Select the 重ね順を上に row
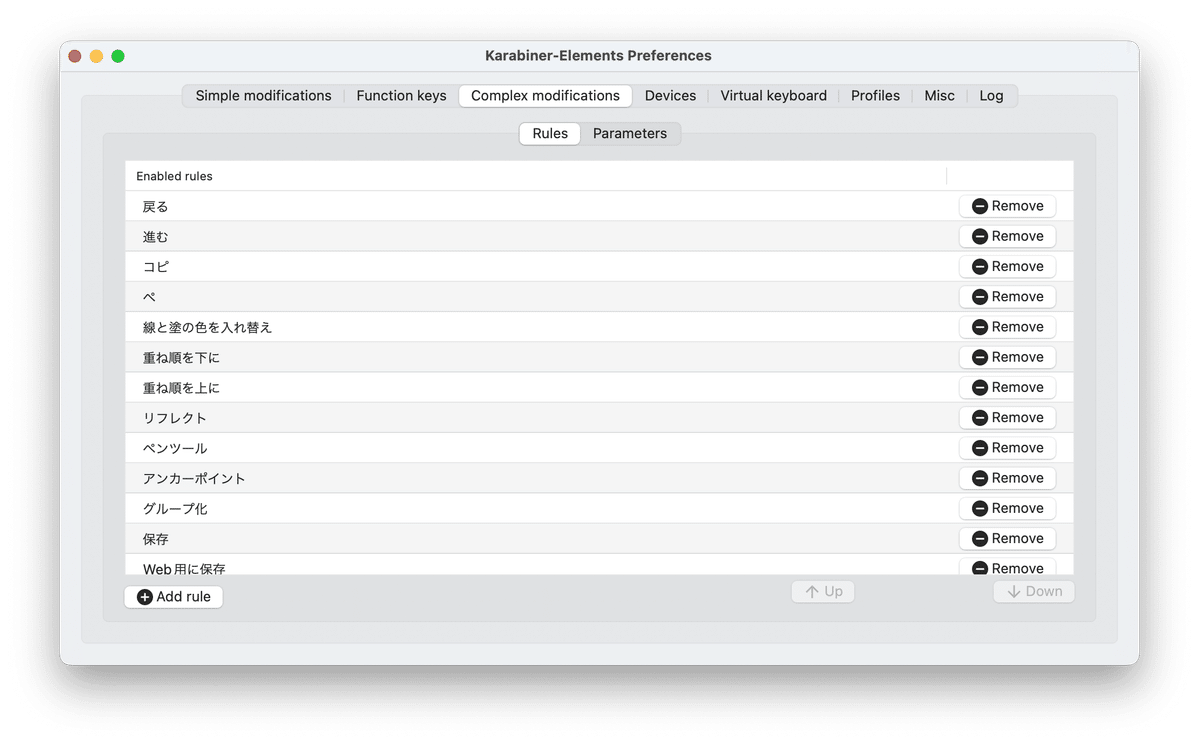 [599, 387]
